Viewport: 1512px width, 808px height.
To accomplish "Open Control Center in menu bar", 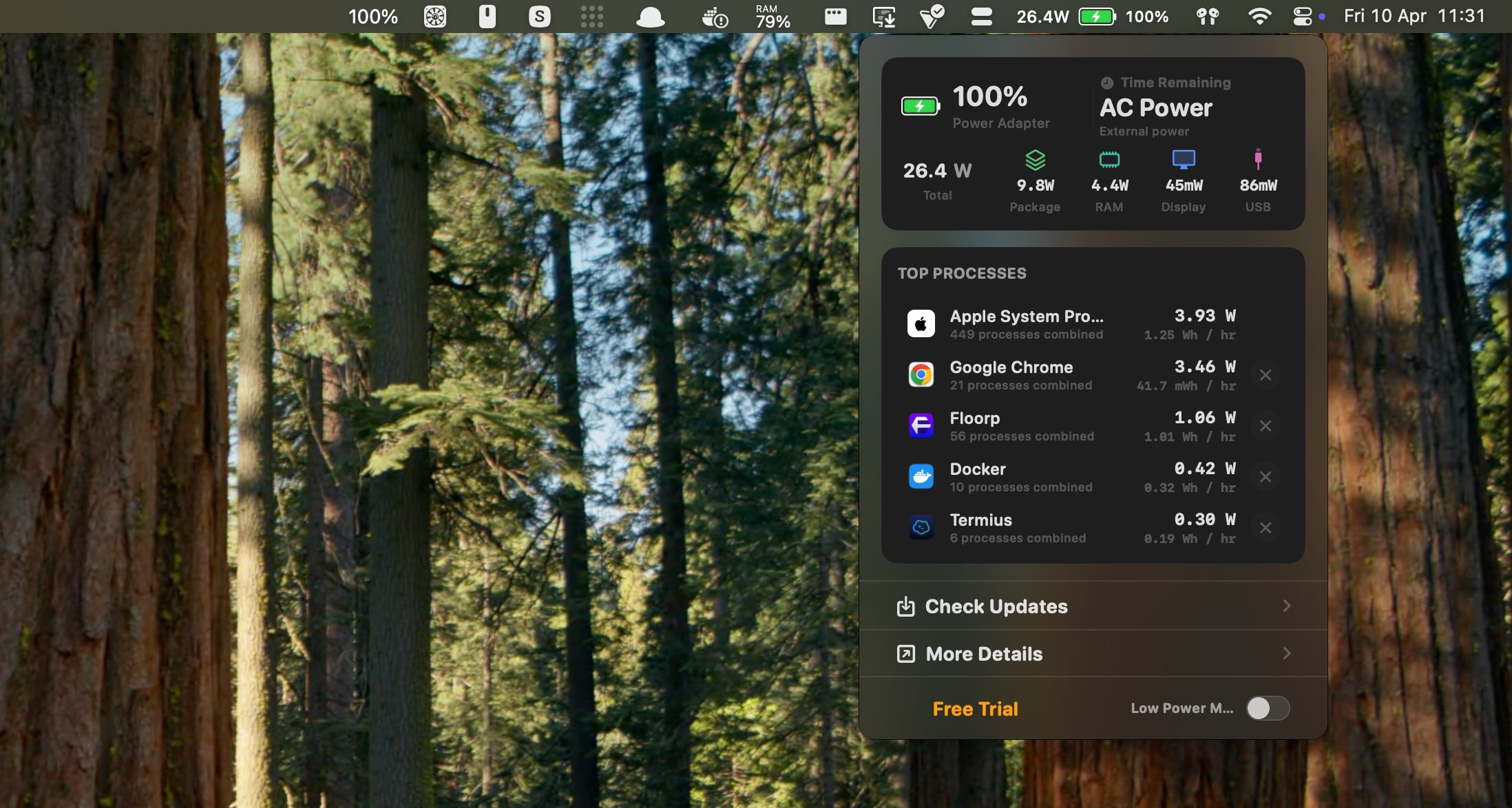I will (x=1302, y=17).
